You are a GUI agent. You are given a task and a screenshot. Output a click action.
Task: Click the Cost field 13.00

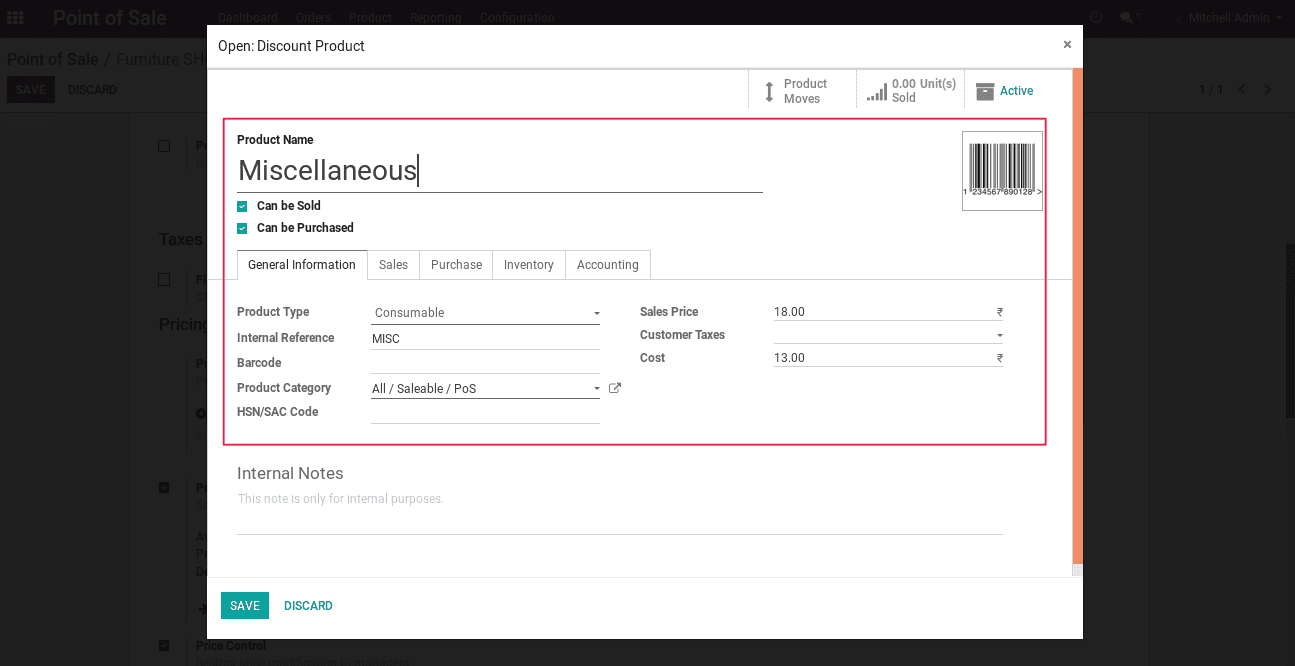[888, 358]
